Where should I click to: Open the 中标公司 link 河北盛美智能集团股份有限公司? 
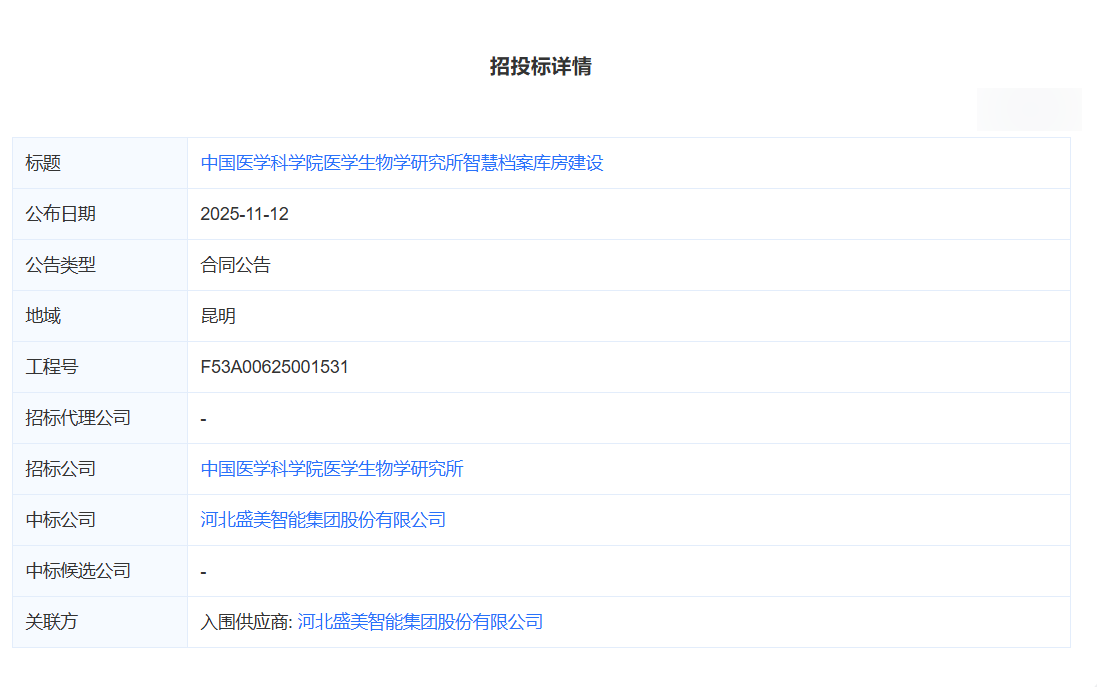pyautogui.click(x=324, y=519)
